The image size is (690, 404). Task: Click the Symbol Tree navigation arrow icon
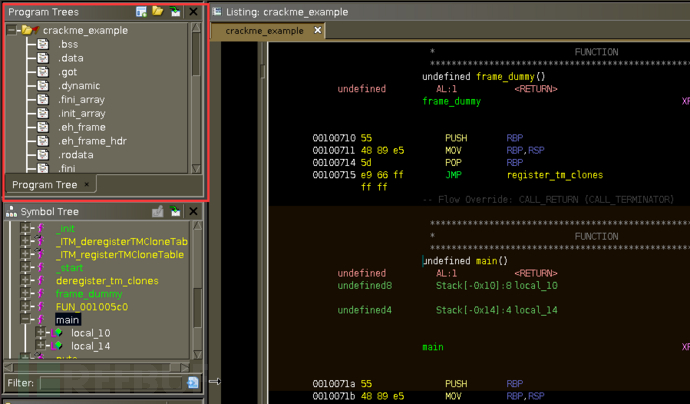click(x=176, y=212)
